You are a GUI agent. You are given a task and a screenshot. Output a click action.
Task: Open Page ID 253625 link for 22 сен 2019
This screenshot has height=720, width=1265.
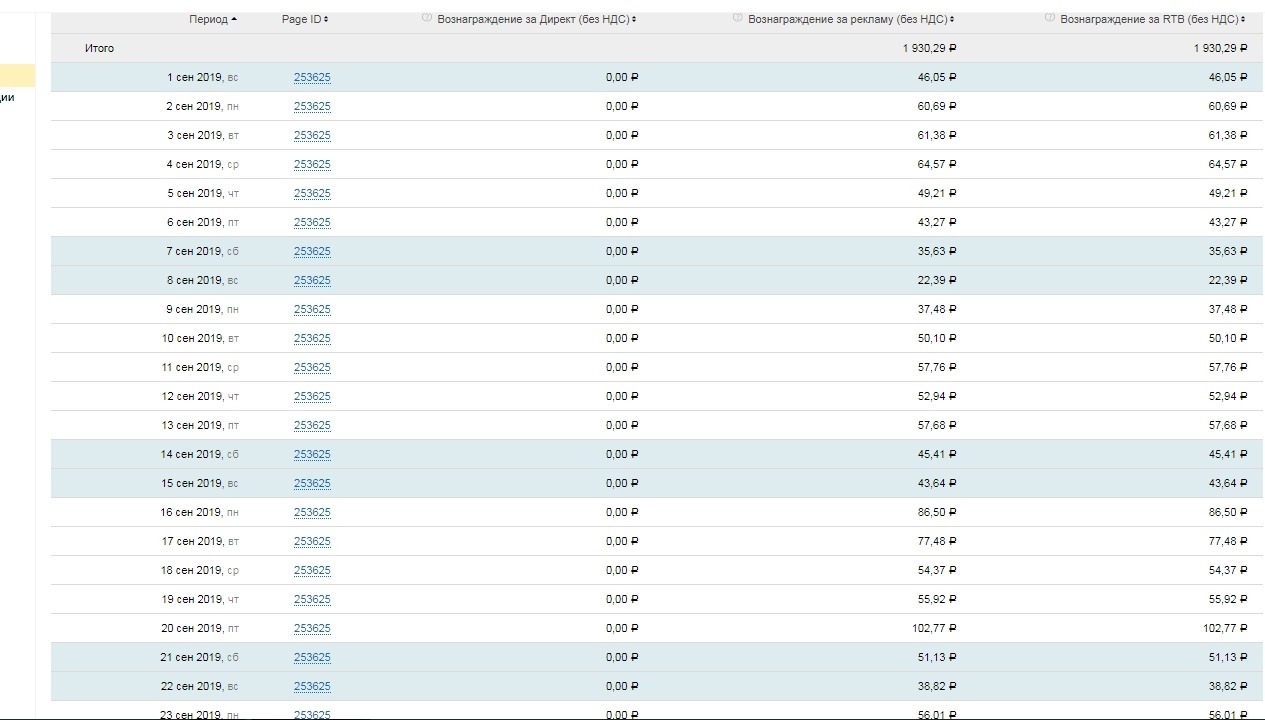coord(312,686)
